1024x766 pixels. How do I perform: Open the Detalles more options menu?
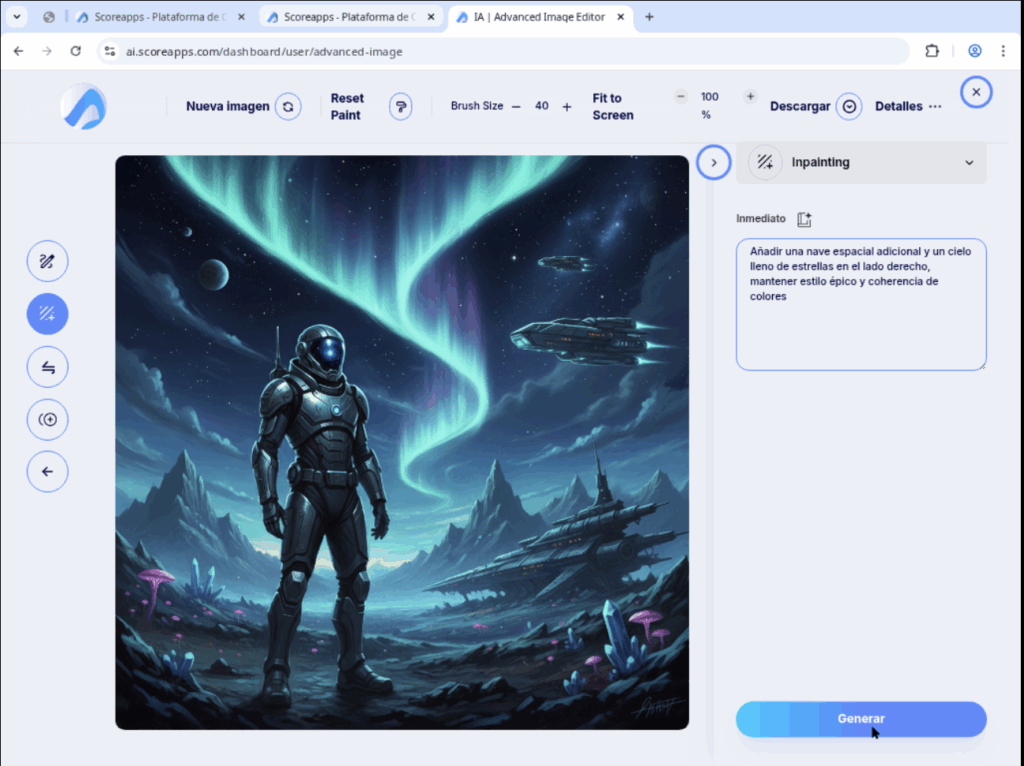click(934, 106)
